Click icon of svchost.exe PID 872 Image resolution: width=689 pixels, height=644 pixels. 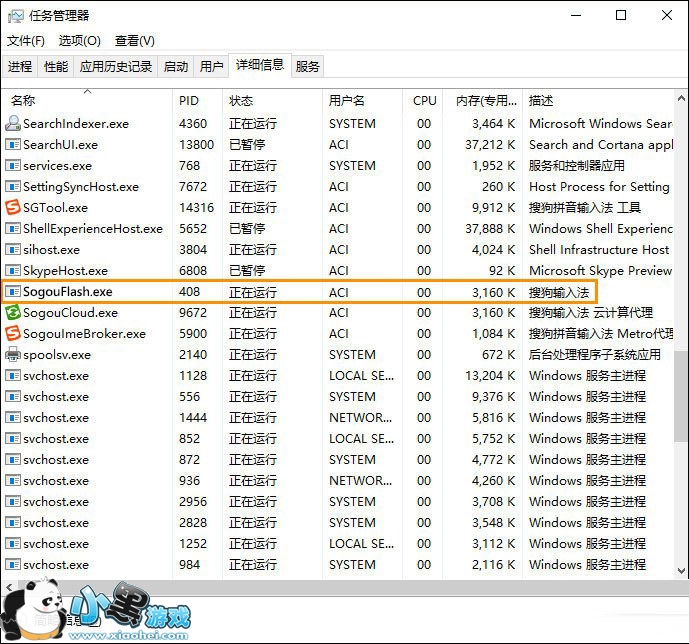click(13, 459)
